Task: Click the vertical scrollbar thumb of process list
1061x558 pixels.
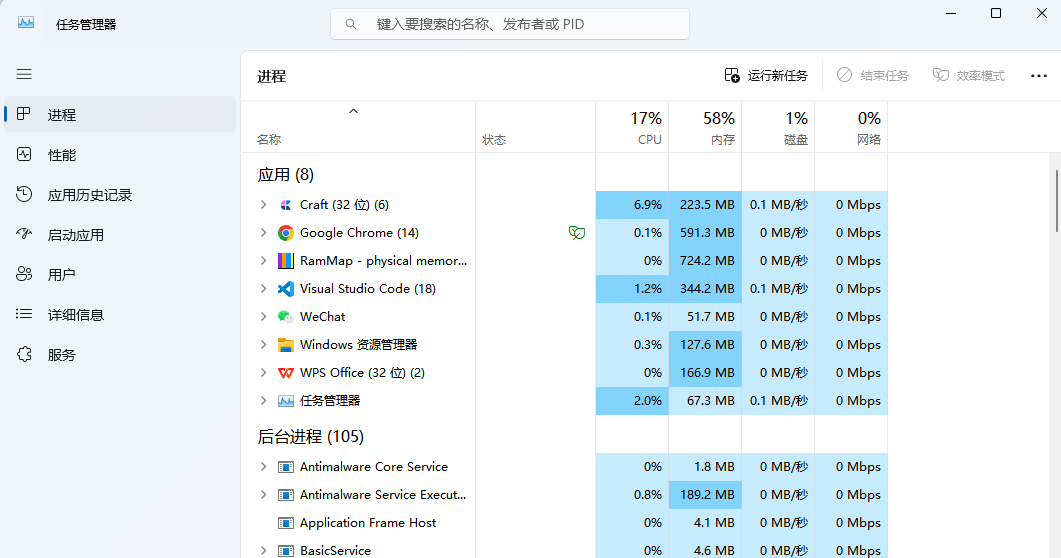Action: click(x=1056, y=201)
